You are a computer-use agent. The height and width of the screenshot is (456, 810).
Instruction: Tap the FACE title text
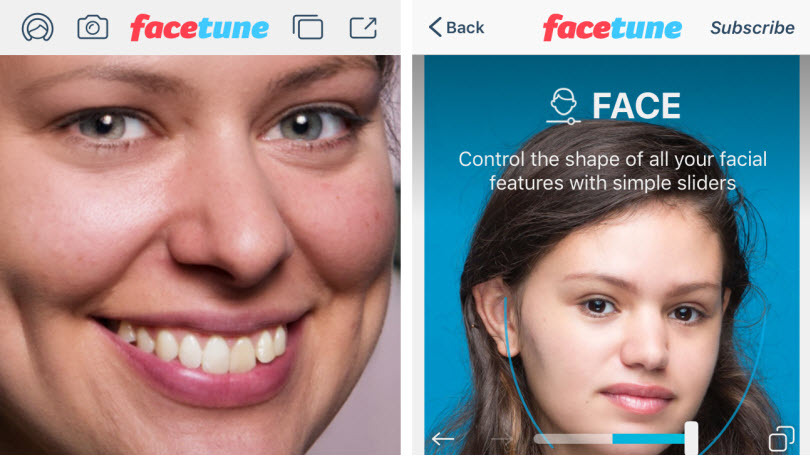tap(636, 106)
